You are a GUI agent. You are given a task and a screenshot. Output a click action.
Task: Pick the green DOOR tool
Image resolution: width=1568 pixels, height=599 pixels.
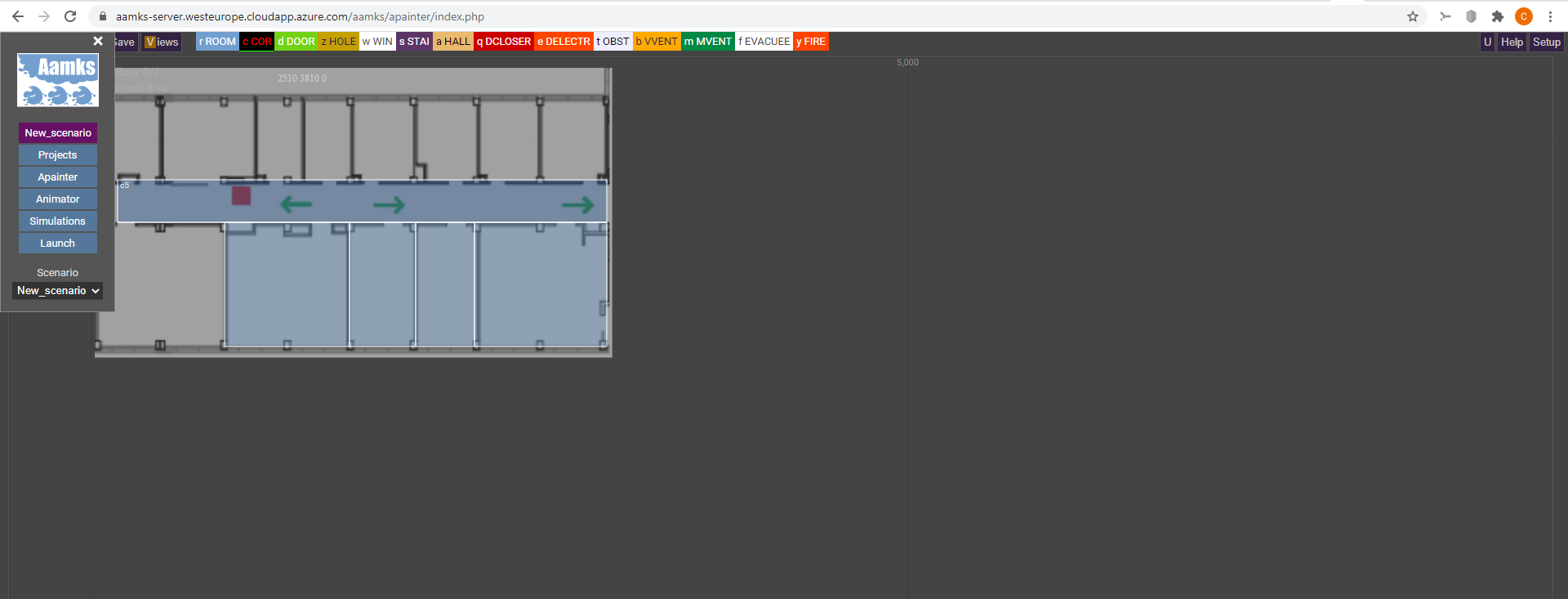click(296, 42)
